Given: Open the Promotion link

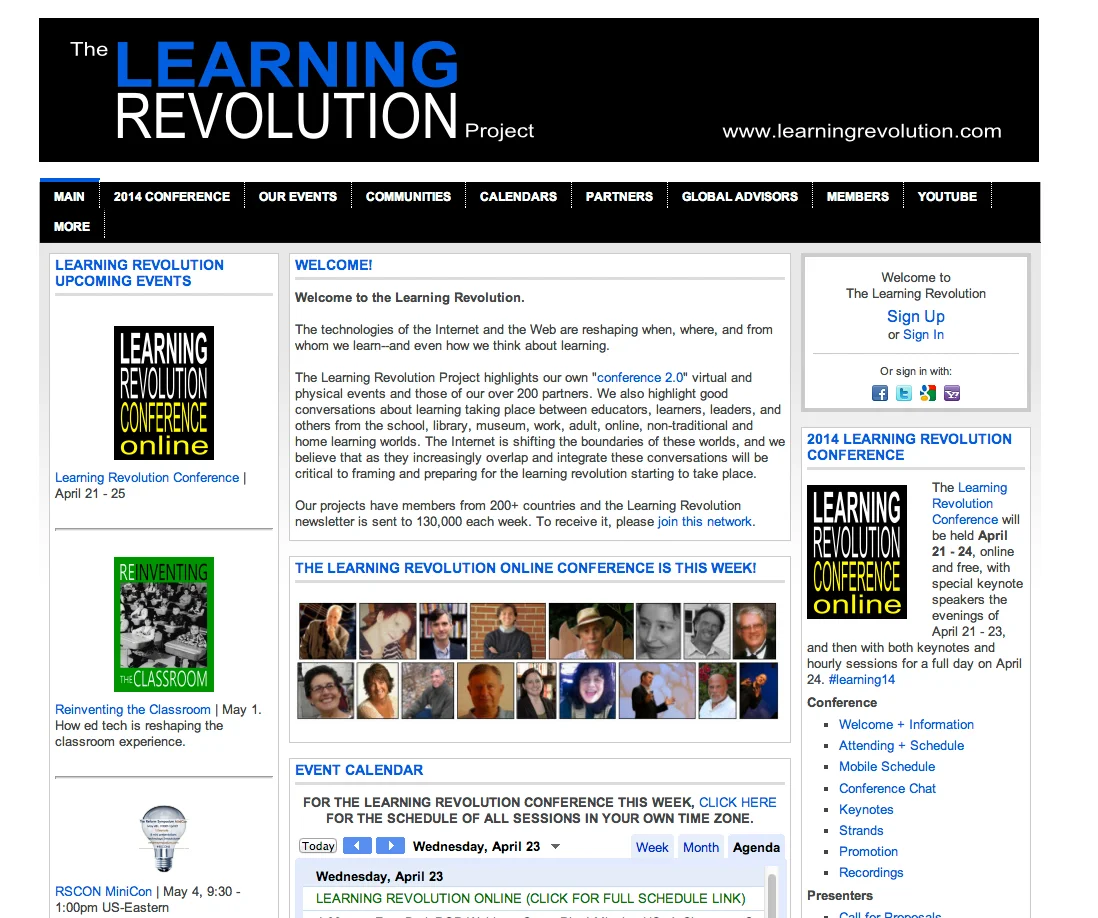Looking at the screenshot, I should (868, 851).
